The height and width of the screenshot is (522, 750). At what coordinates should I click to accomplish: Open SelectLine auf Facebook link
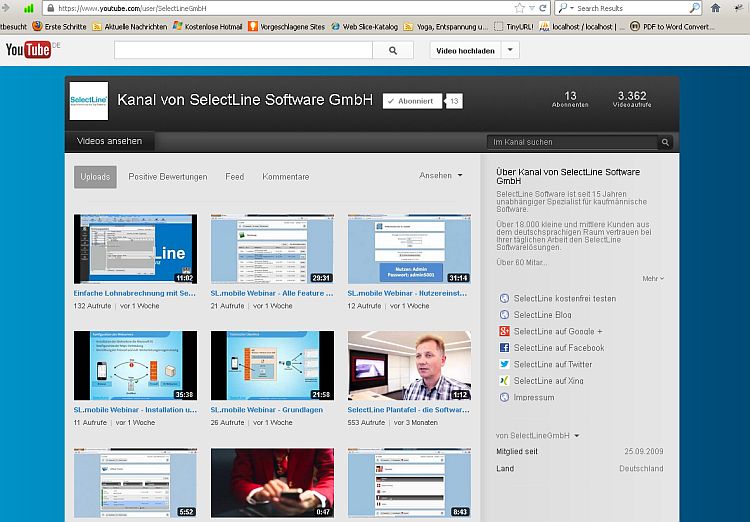point(559,348)
